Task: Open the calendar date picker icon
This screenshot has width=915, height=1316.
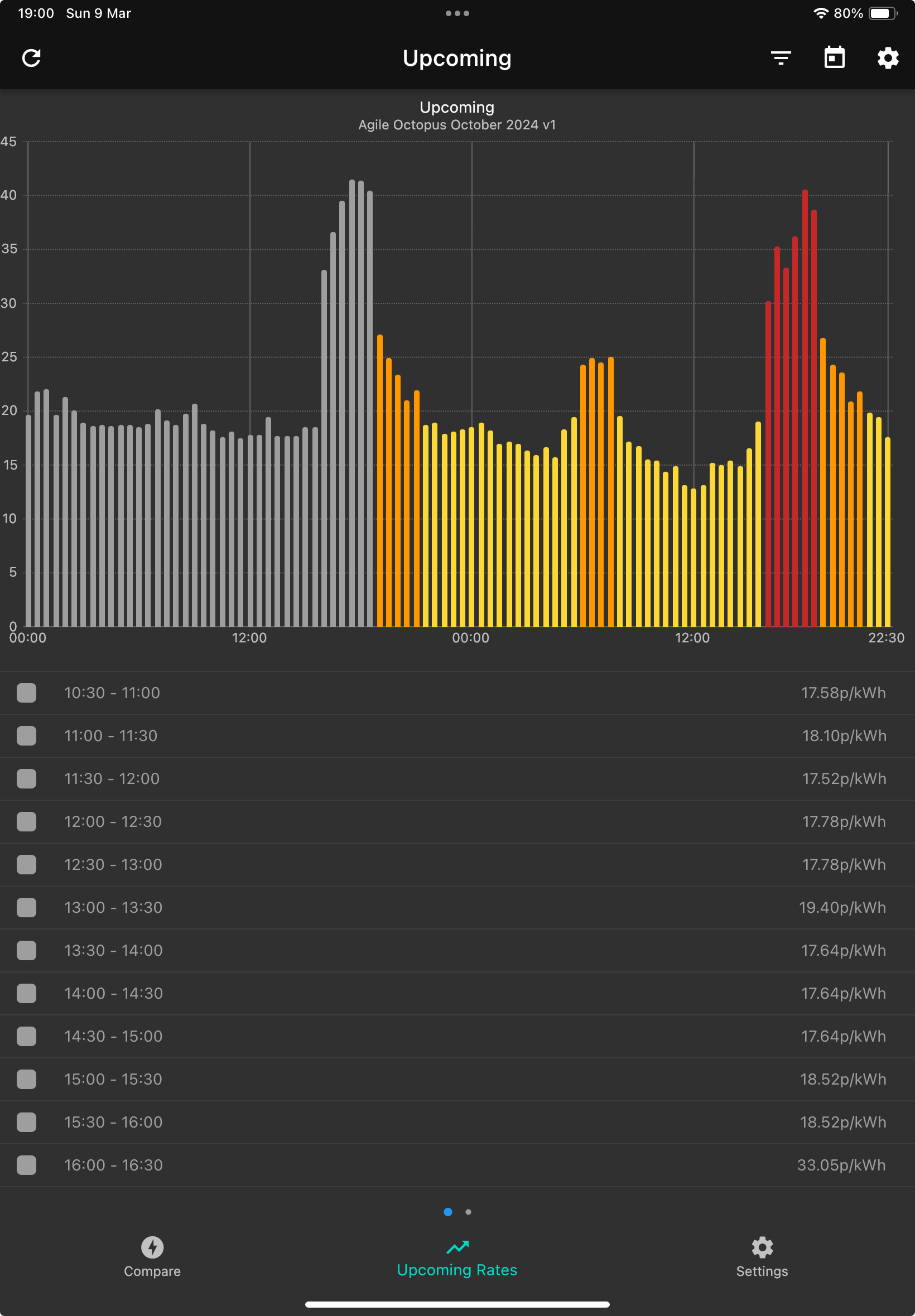Action: click(x=834, y=57)
